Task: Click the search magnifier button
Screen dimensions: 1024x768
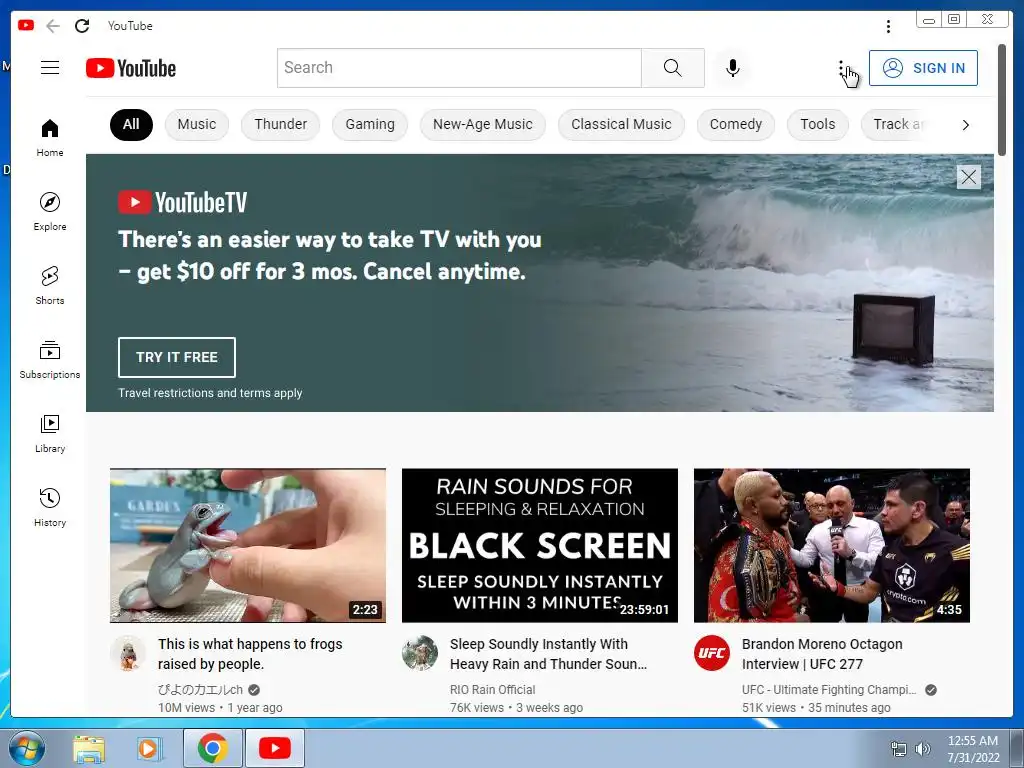Action: [673, 68]
